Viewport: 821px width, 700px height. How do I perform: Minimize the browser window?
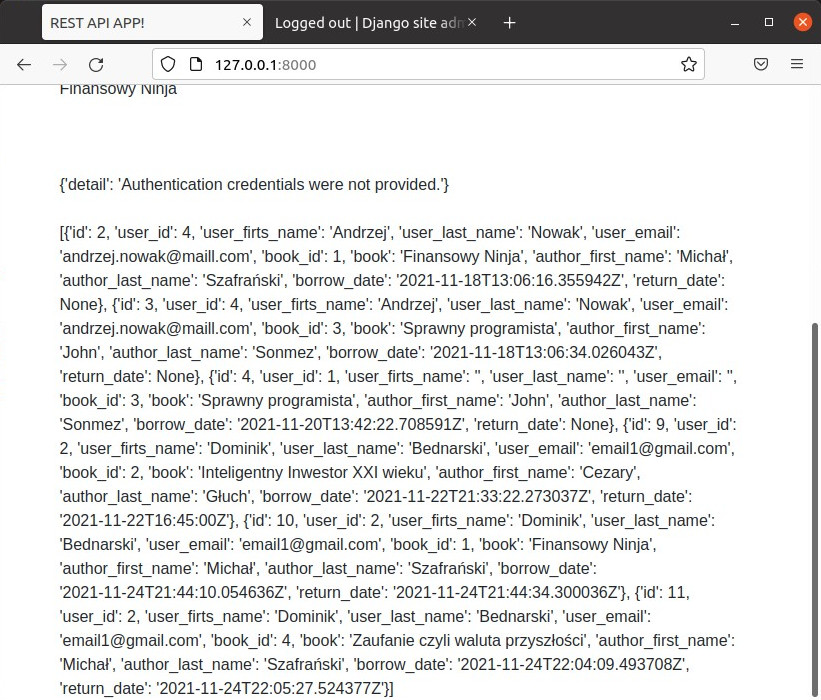(734, 22)
